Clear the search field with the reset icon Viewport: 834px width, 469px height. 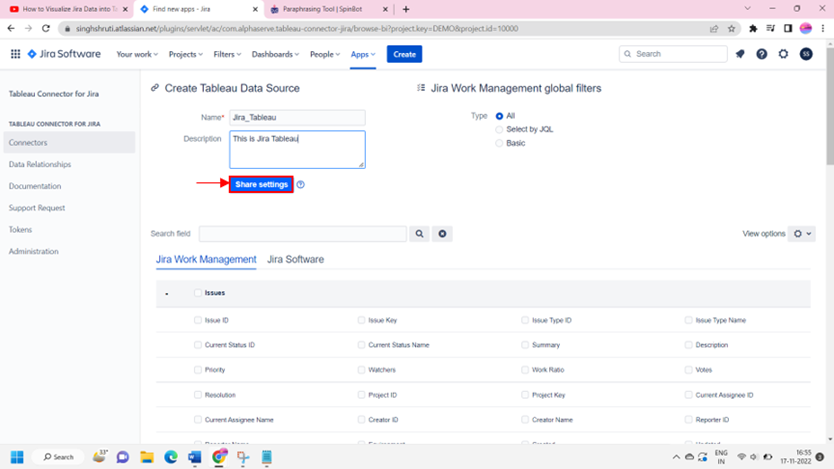[442, 233]
